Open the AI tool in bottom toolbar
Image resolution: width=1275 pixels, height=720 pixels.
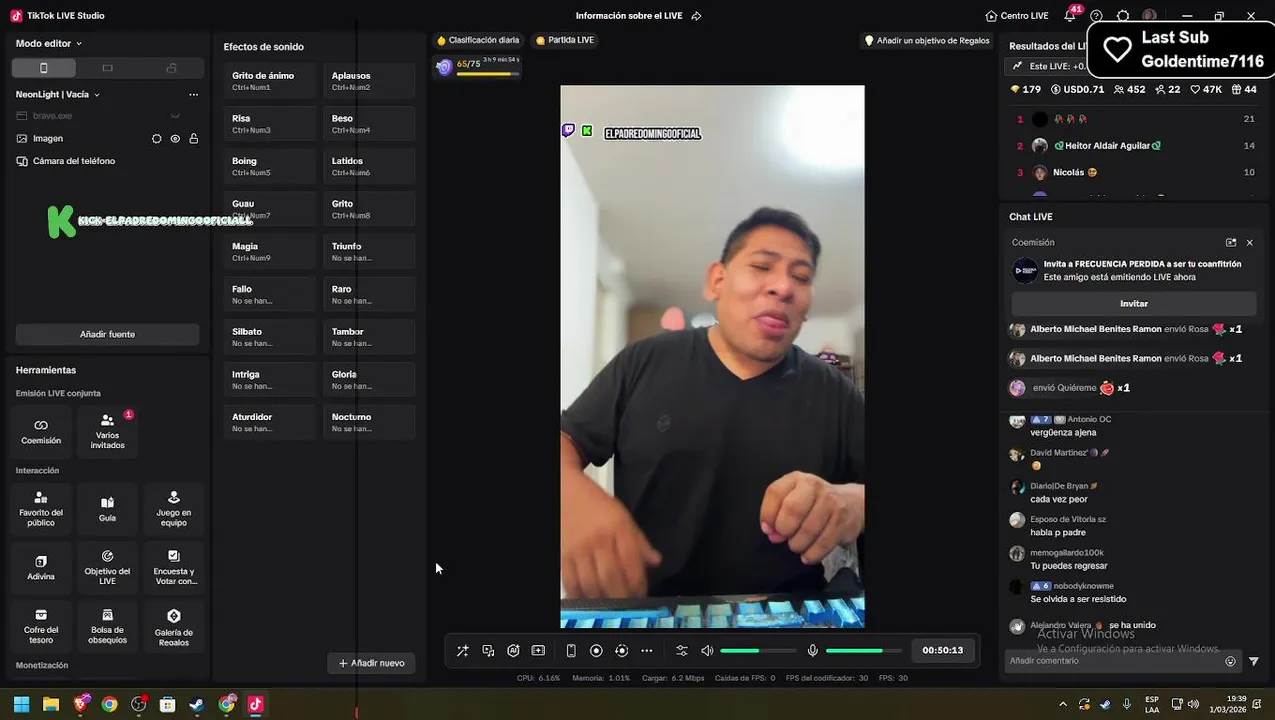click(513, 651)
